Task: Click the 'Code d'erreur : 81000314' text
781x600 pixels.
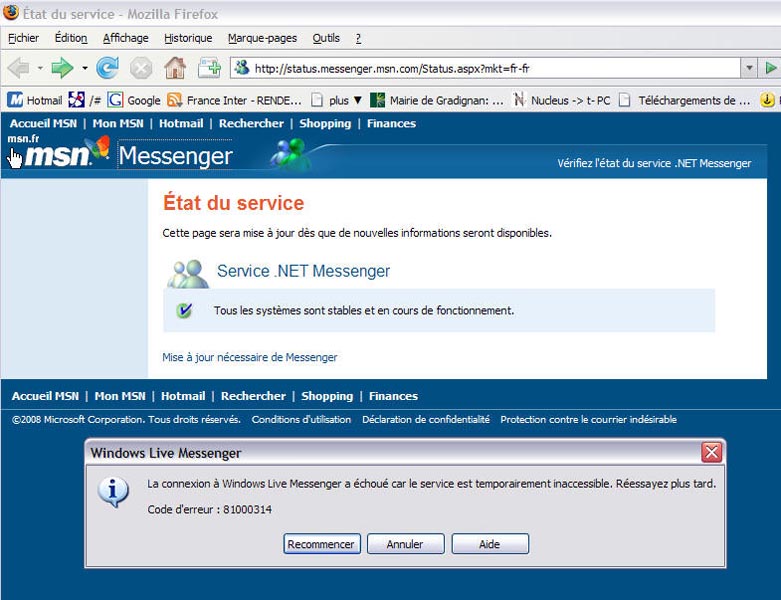Action: (x=210, y=509)
